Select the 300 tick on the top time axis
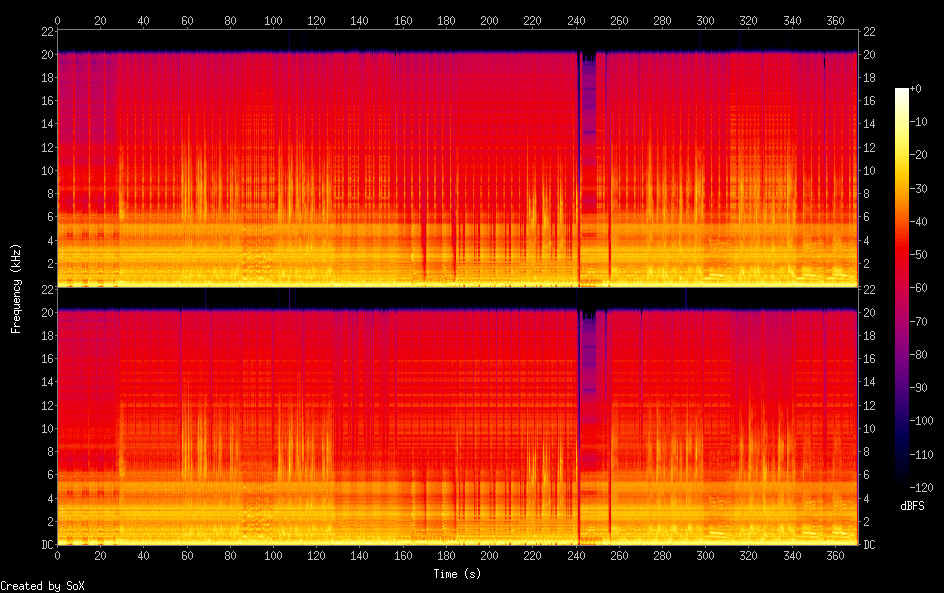The height and width of the screenshot is (593, 944). click(706, 20)
